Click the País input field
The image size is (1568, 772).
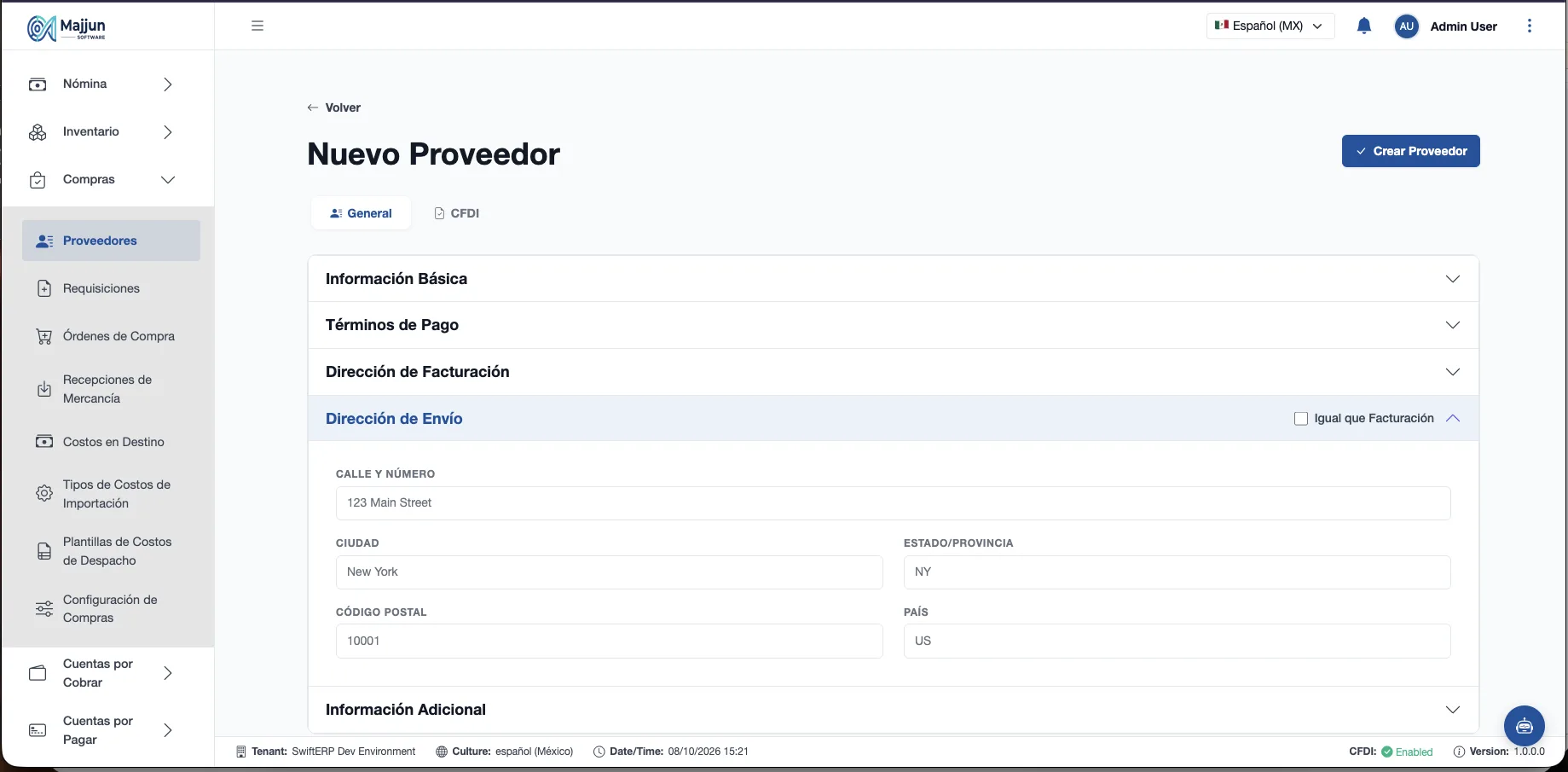tap(1177, 641)
